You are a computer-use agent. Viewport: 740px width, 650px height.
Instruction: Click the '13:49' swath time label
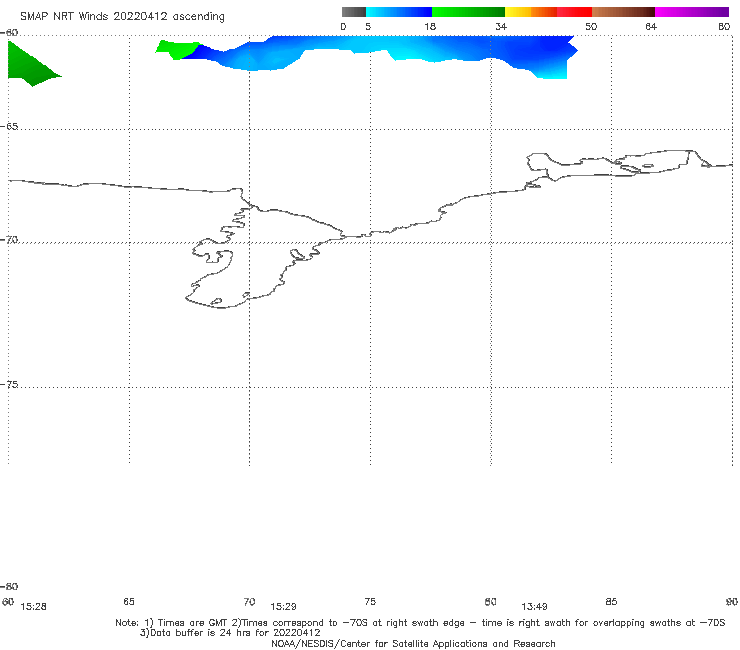point(534,607)
